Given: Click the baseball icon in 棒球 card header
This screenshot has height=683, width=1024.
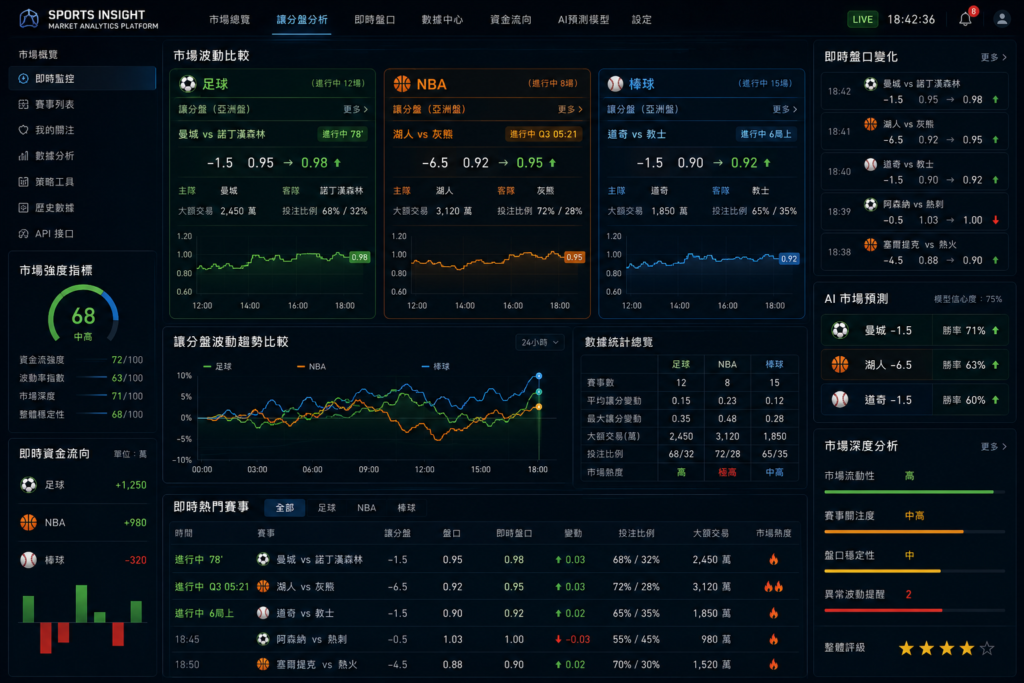Looking at the screenshot, I should (x=615, y=84).
